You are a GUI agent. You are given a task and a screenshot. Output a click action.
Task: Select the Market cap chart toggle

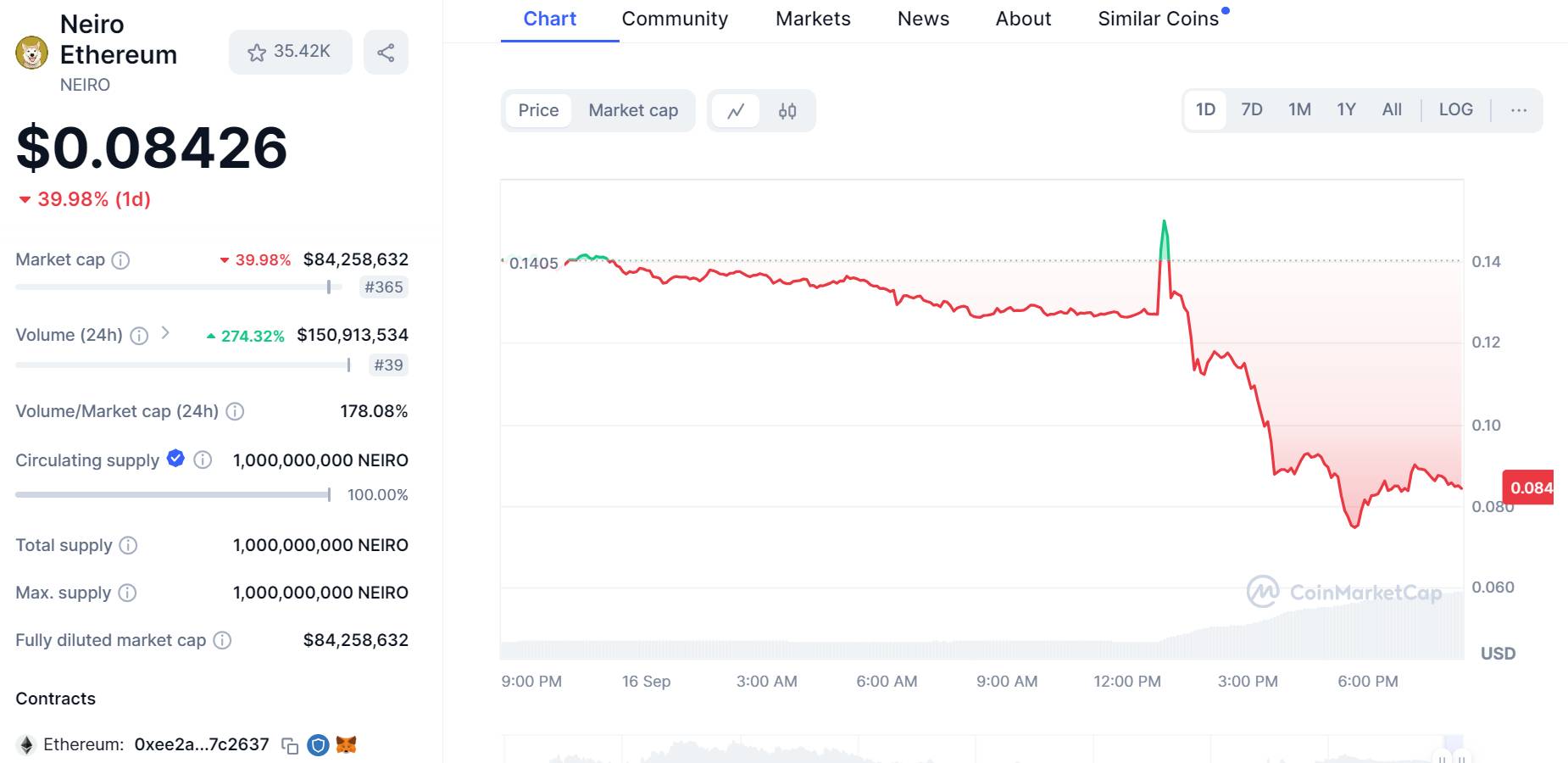click(633, 111)
